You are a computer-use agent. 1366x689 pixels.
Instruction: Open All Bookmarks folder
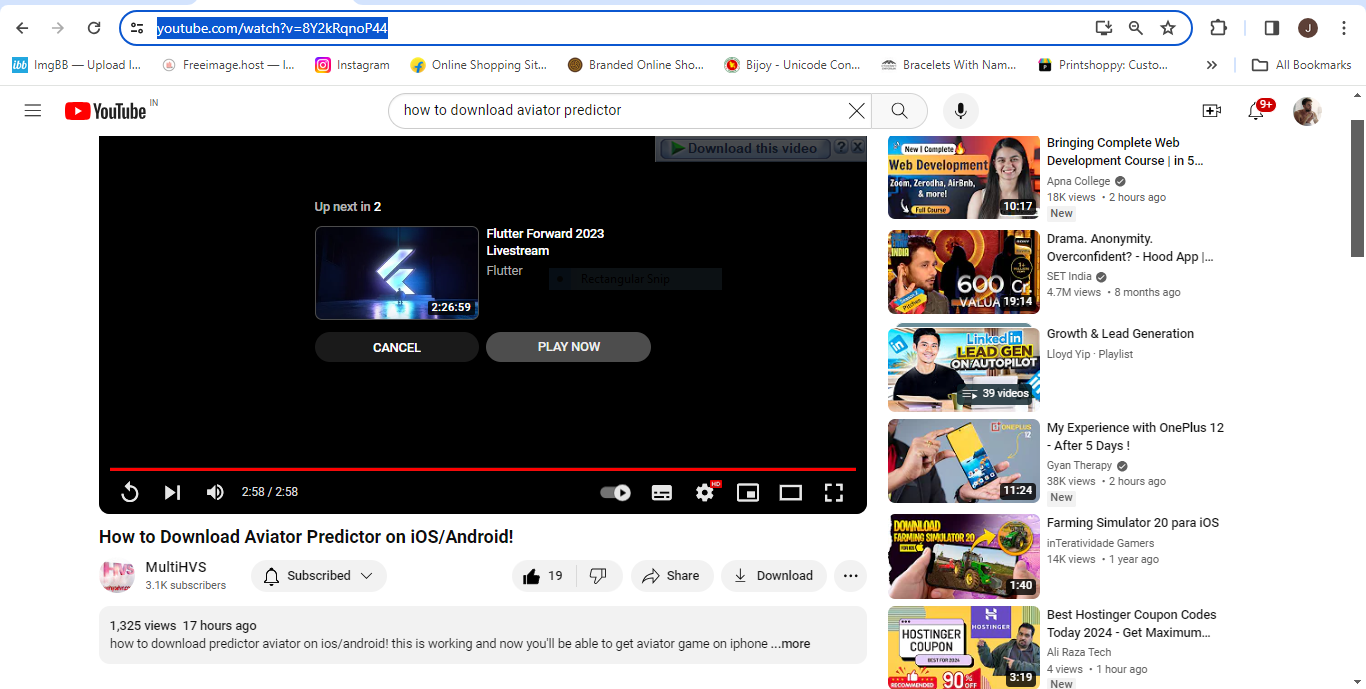point(1303,65)
